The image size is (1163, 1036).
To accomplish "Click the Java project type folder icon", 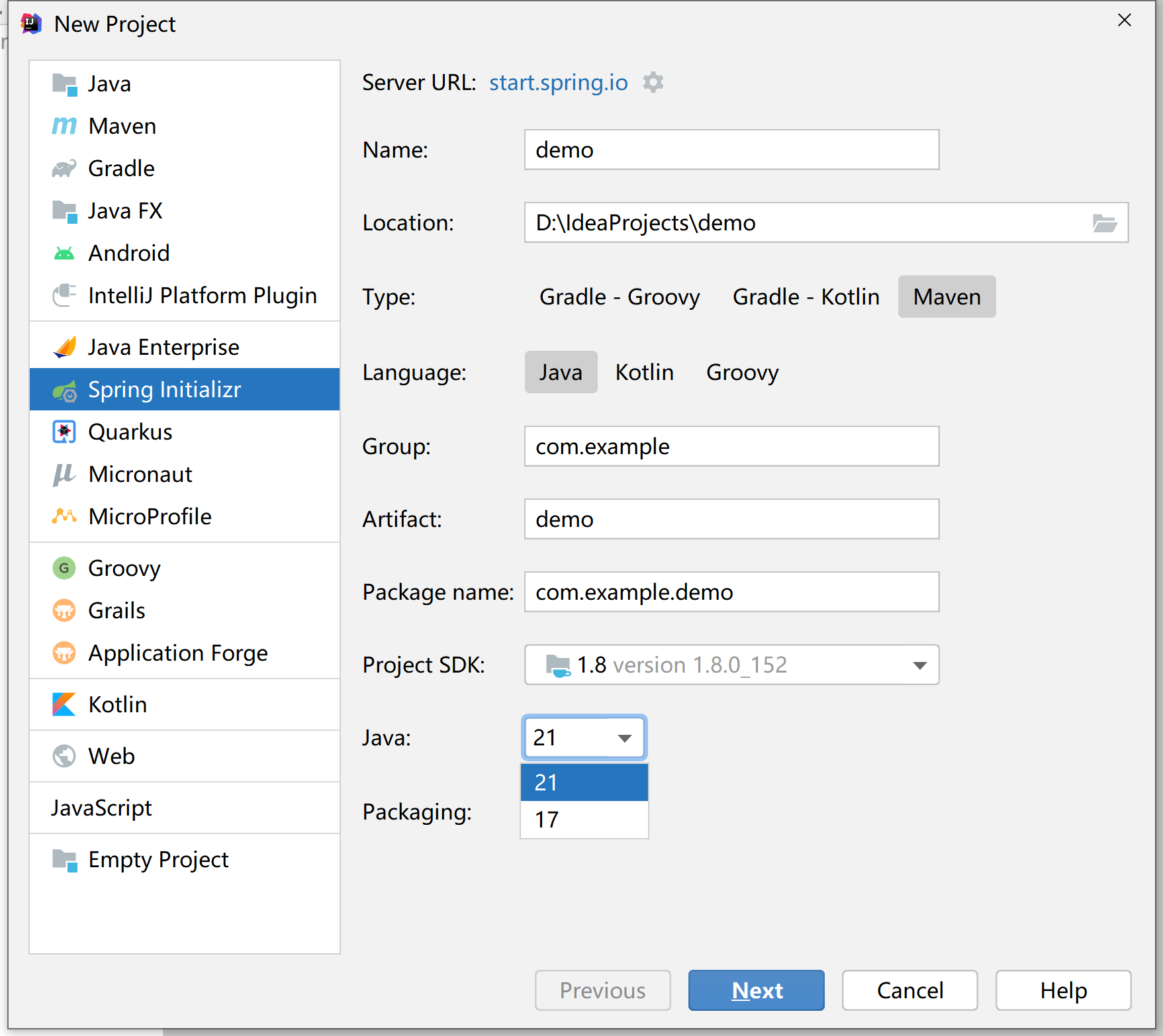I will point(64,84).
